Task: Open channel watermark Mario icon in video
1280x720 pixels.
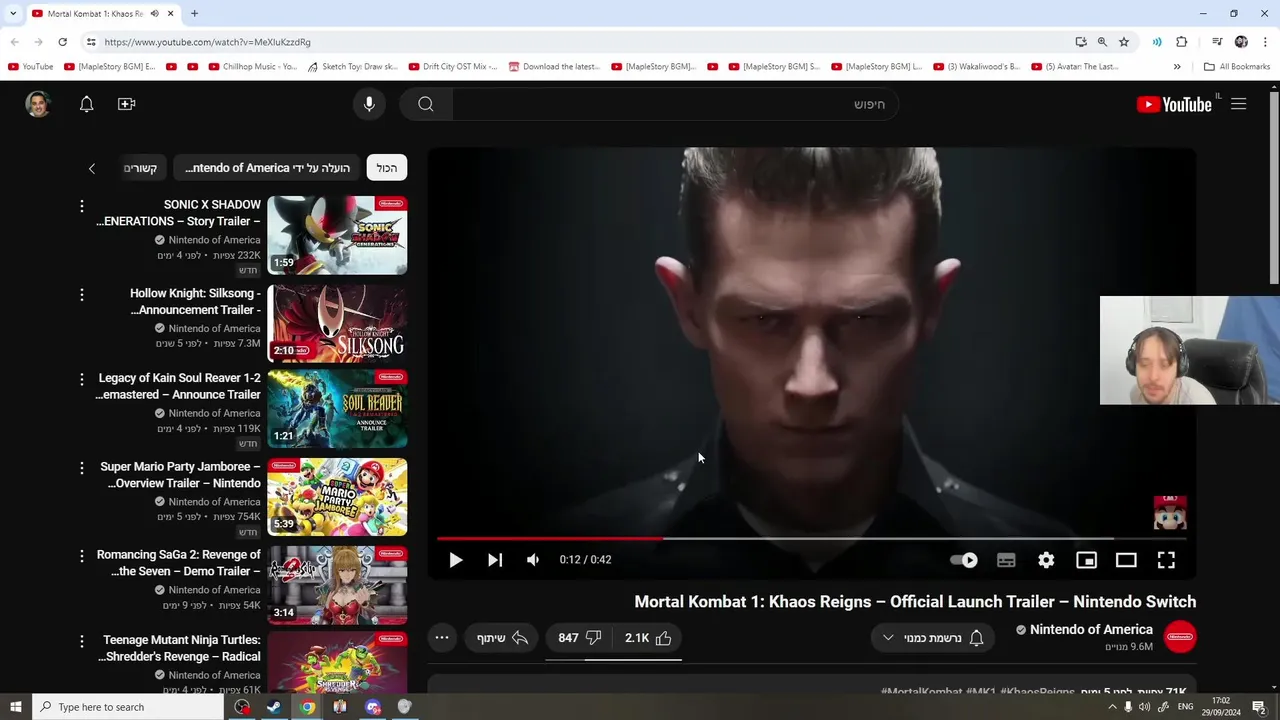Action: coord(1170,512)
